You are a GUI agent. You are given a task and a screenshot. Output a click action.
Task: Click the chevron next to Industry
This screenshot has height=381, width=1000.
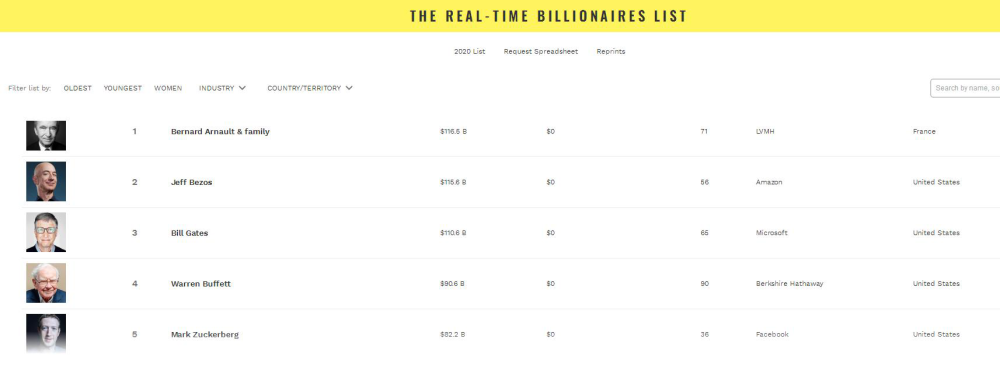242,88
